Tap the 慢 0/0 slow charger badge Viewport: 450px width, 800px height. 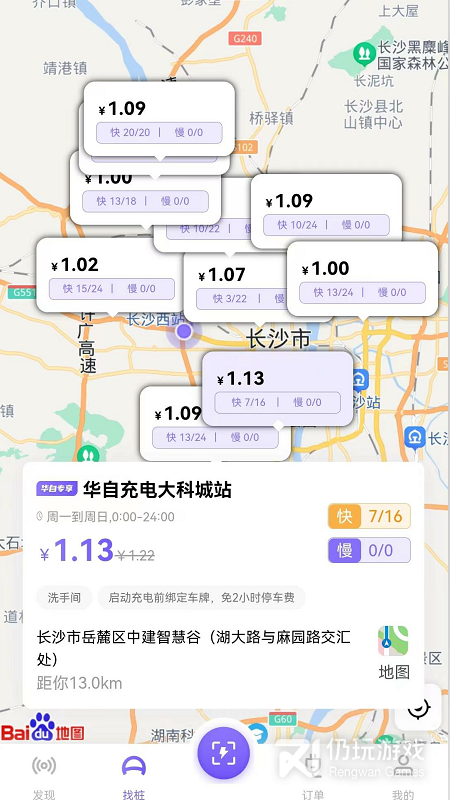coord(369,550)
